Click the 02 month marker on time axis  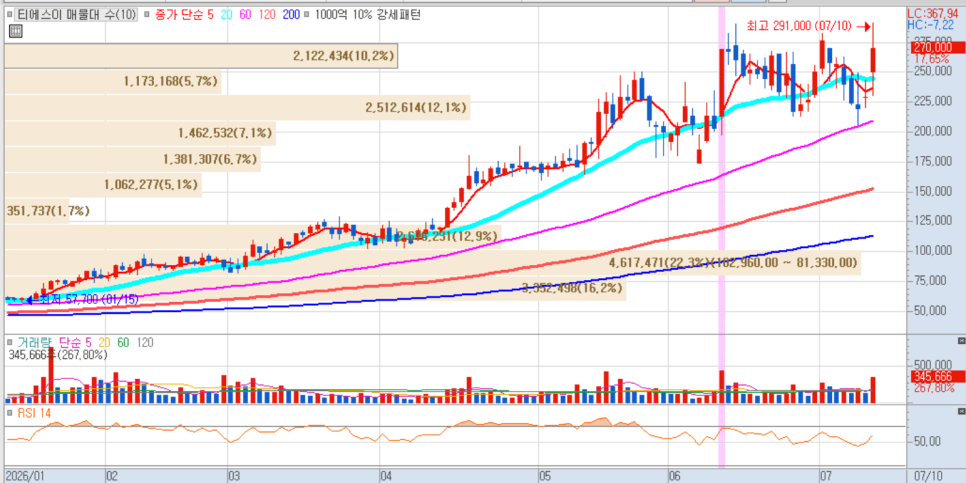(112, 476)
